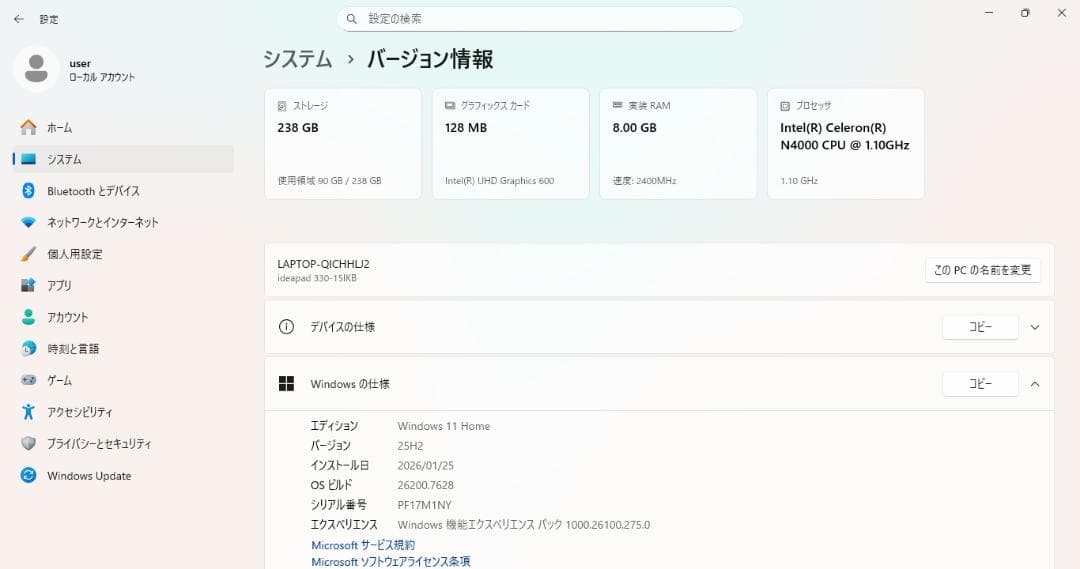1080x569 pixels.
Task: Click the Intel Celeron N4000 CPU text
Action: pyautogui.click(x=844, y=136)
